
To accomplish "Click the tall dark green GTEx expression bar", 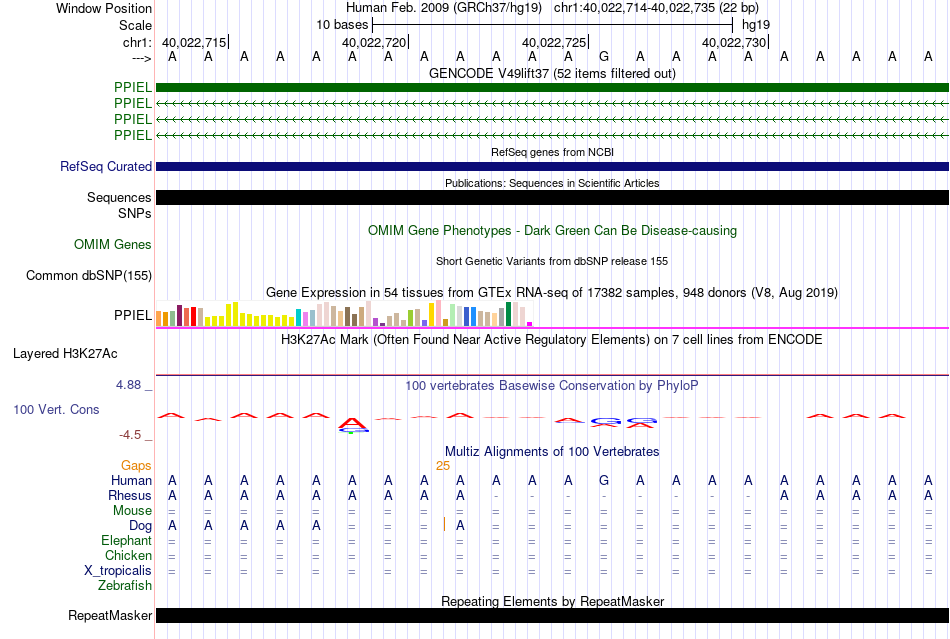I will pos(509,314).
